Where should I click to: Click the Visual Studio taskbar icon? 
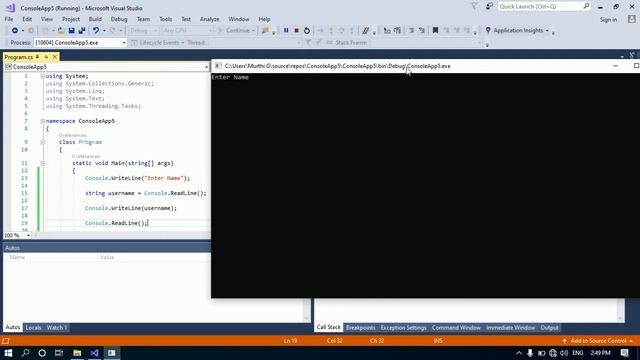coord(94,353)
